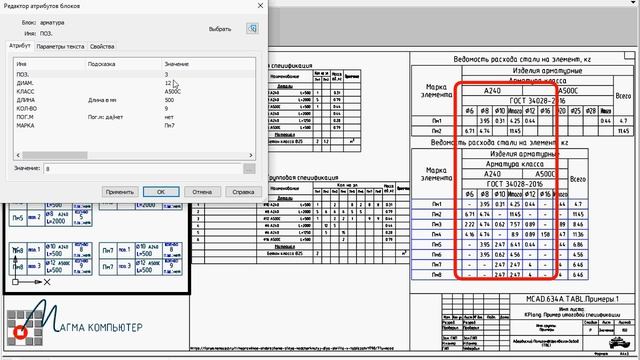Click the tank emblem in the title block
The width and height of the screenshot is (640, 360).
[619, 342]
